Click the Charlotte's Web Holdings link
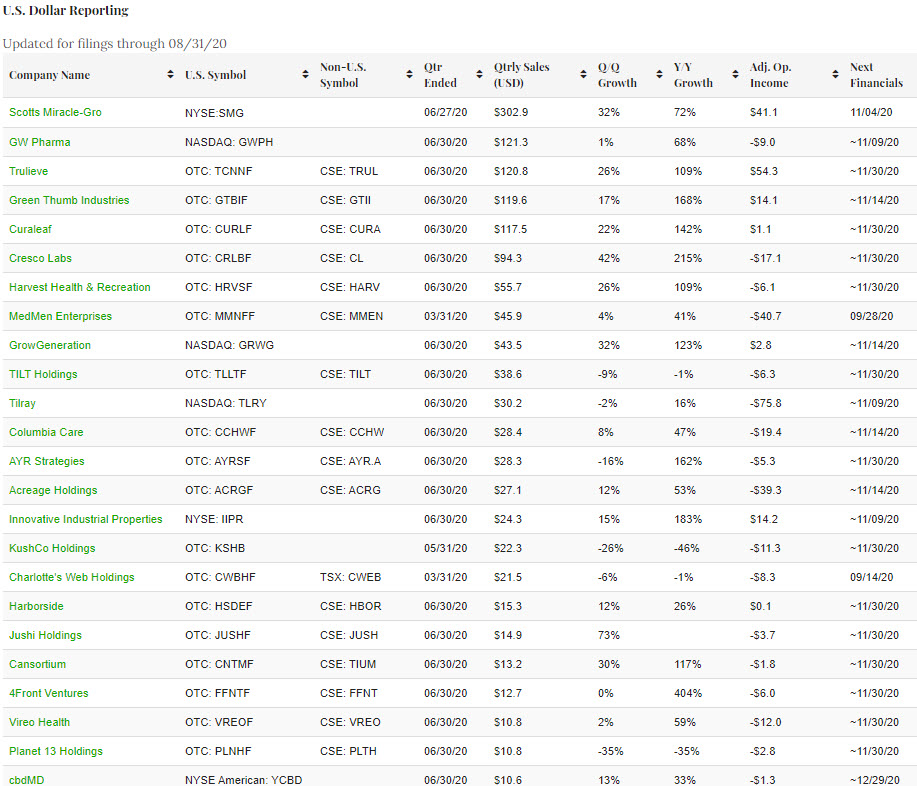The image size is (917, 786). 72,577
